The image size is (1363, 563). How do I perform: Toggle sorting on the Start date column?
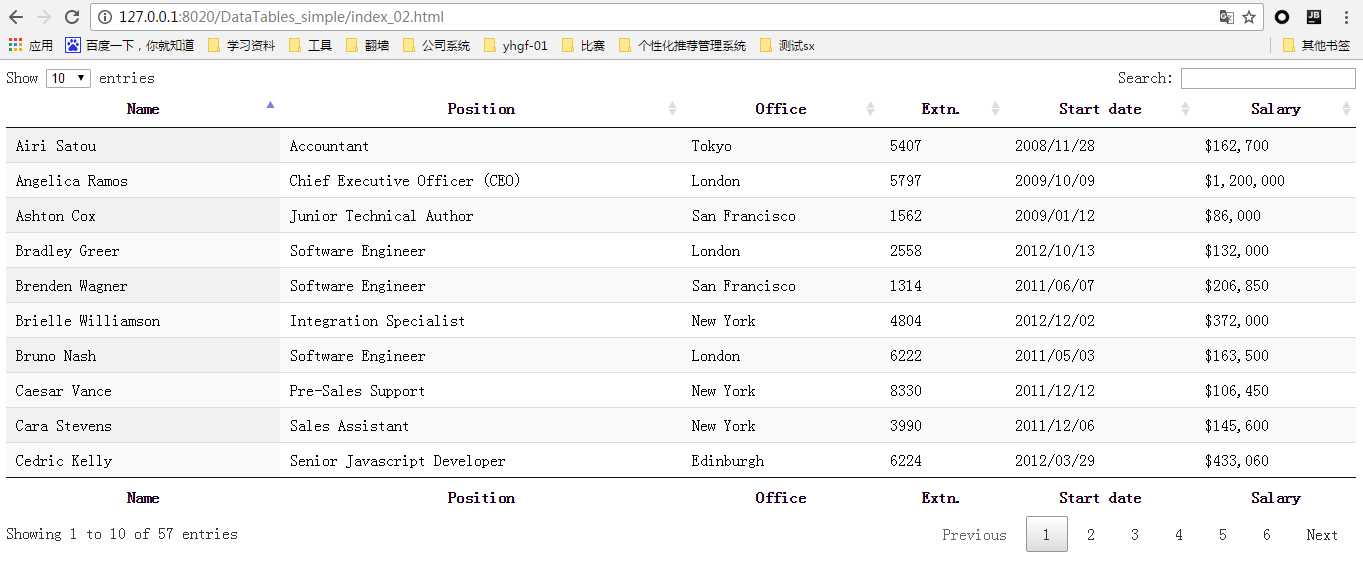1186,109
